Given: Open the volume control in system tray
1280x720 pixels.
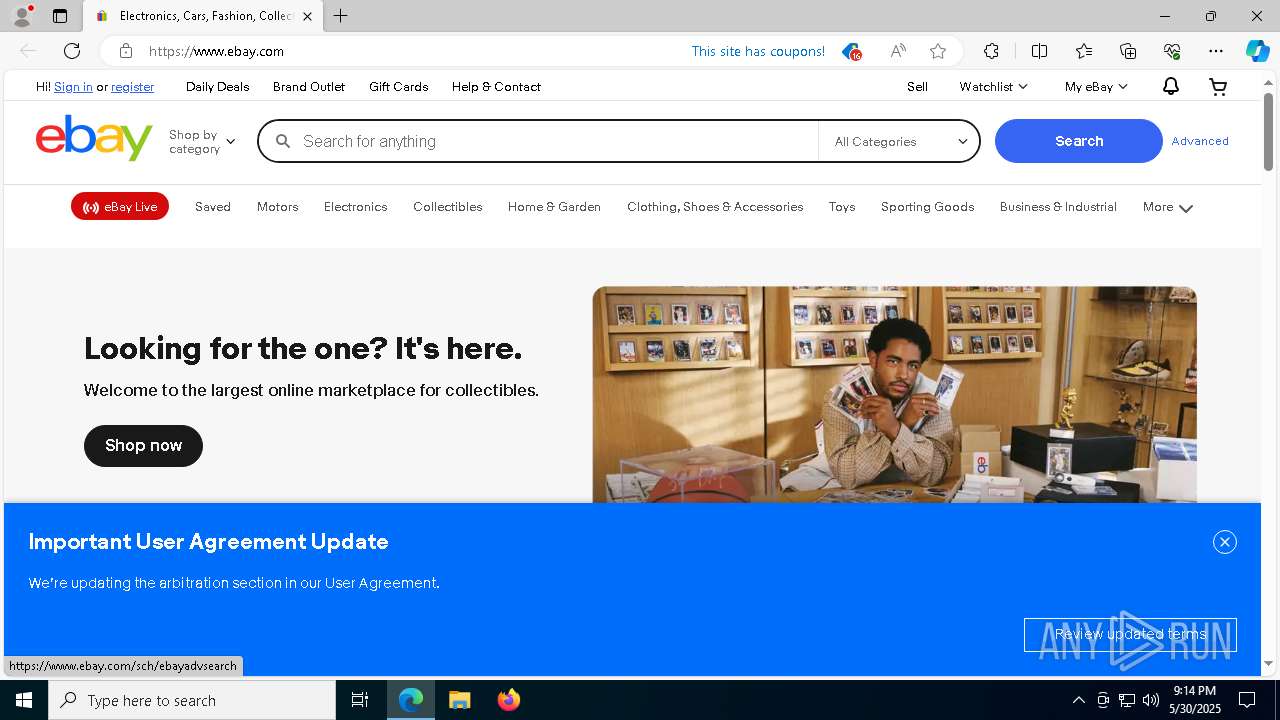Looking at the screenshot, I should 1151,700.
